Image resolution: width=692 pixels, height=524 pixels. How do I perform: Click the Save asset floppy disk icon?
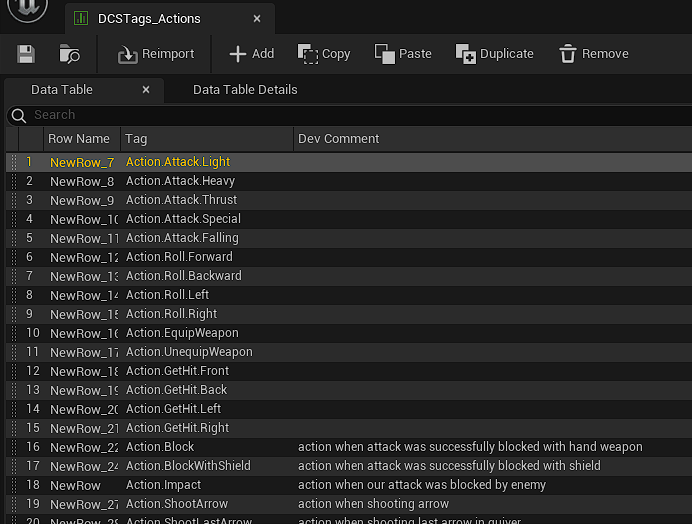tap(26, 54)
